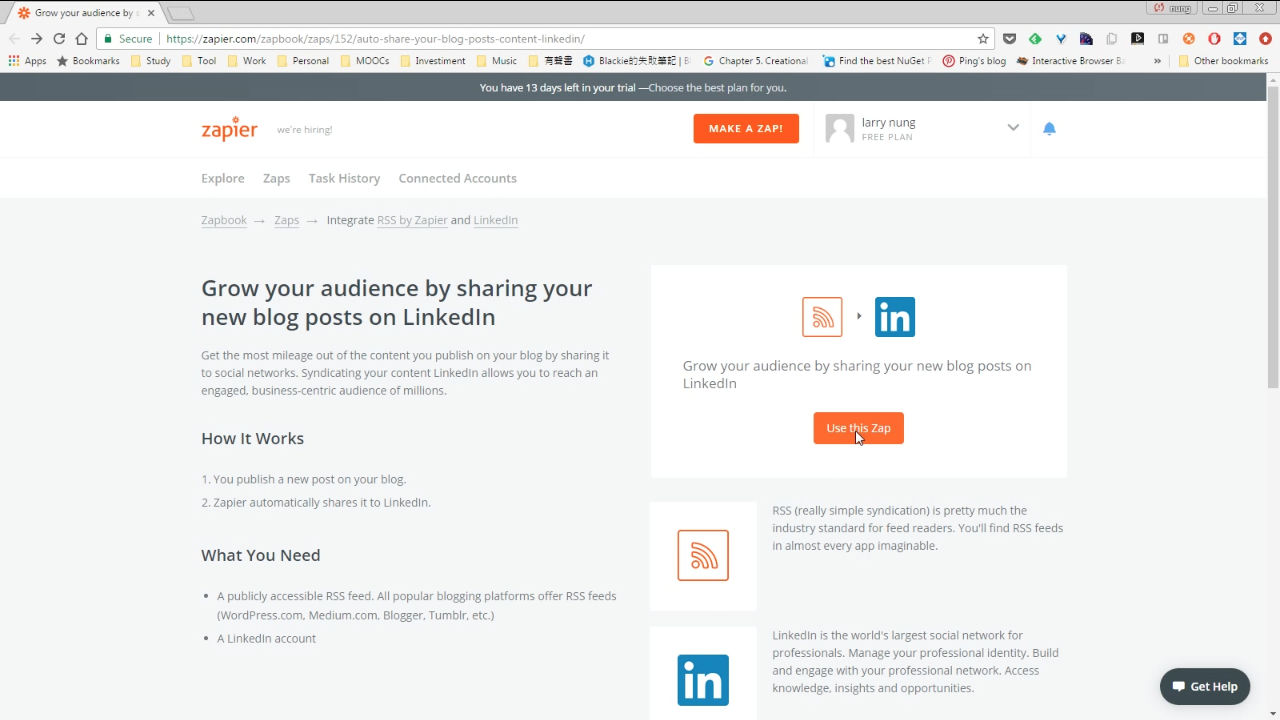The height and width of the screenshot is (720, 1280).
Task: Open Connected Accounts
Action: 458,178
